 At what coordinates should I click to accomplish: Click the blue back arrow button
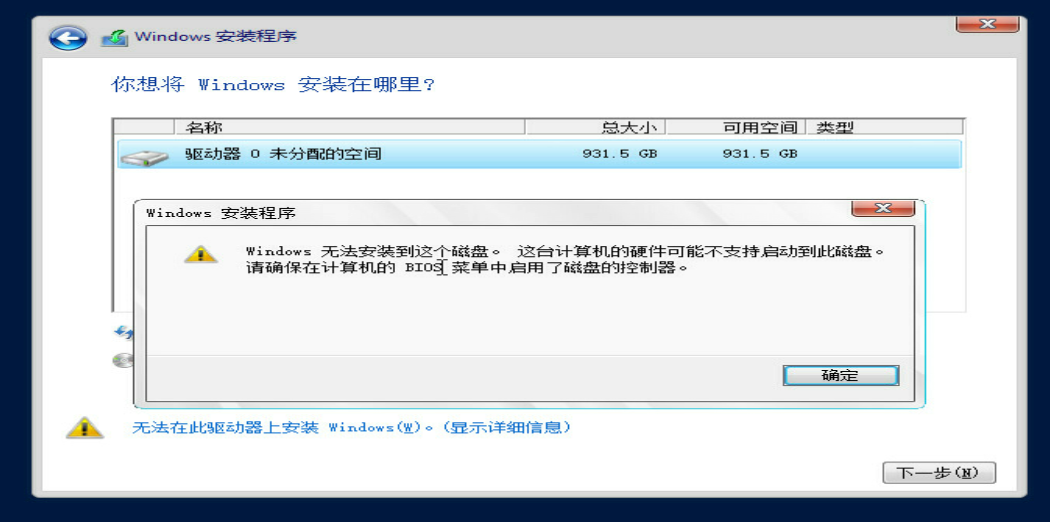coord(68,37)
